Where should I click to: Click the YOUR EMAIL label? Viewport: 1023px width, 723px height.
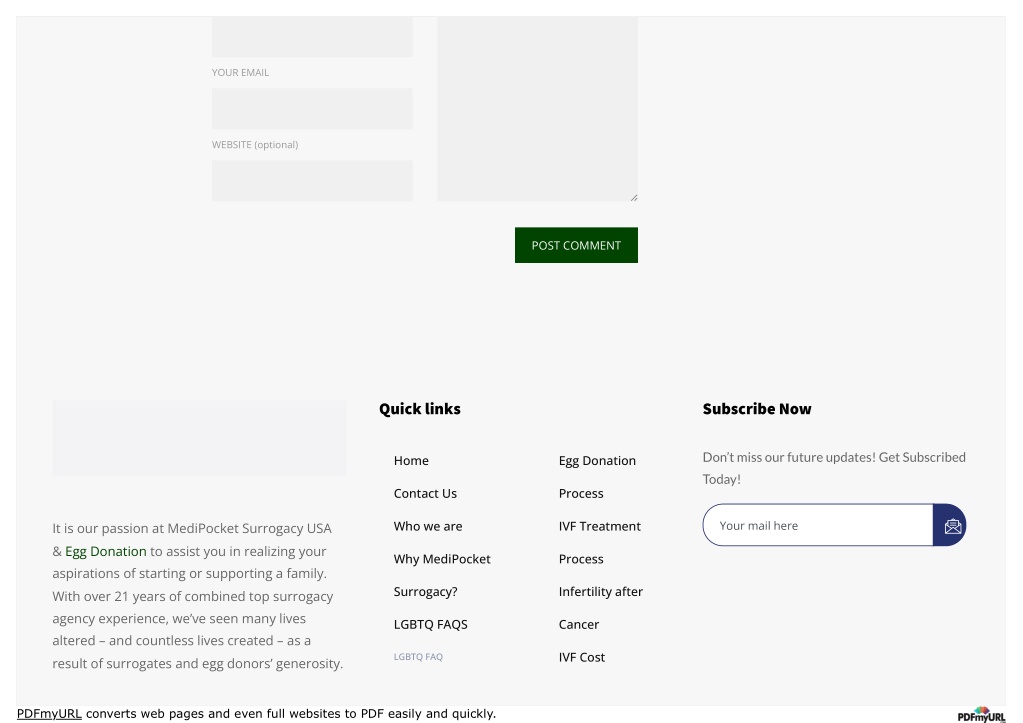click(240, 72)
